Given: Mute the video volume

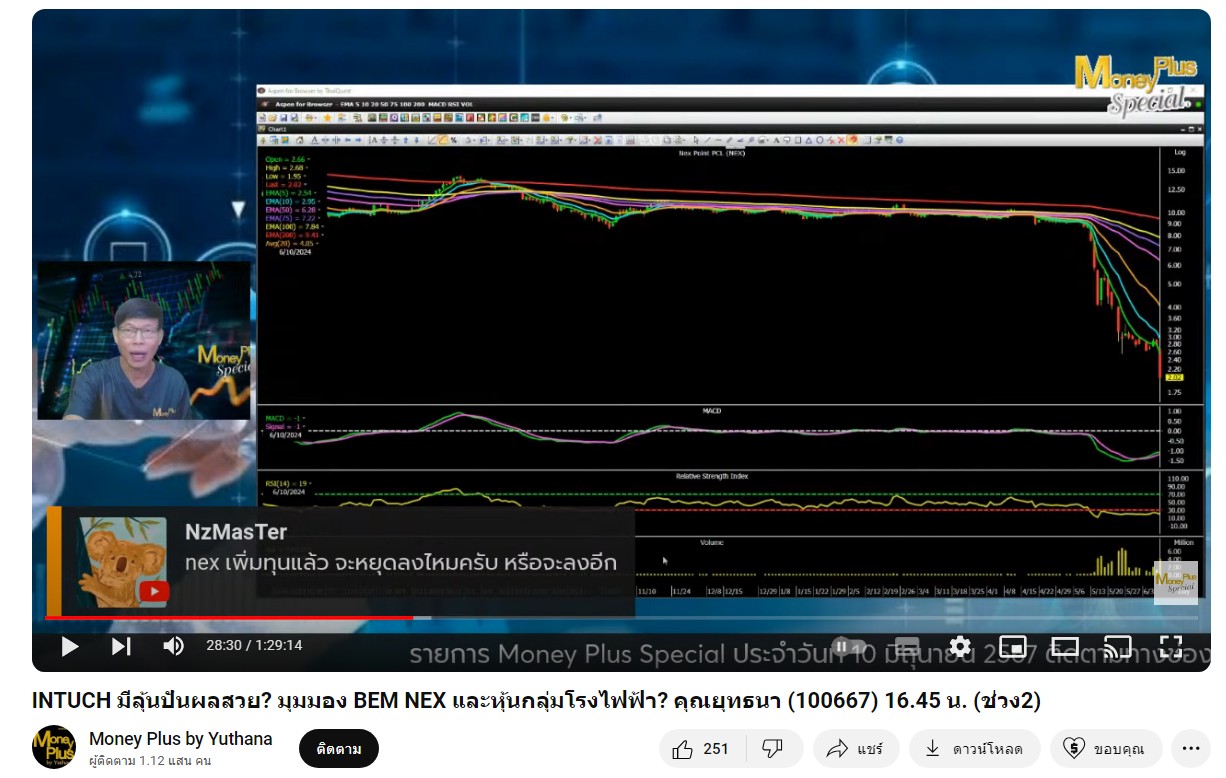Looking at the screenshot, I should click(173, 646).
